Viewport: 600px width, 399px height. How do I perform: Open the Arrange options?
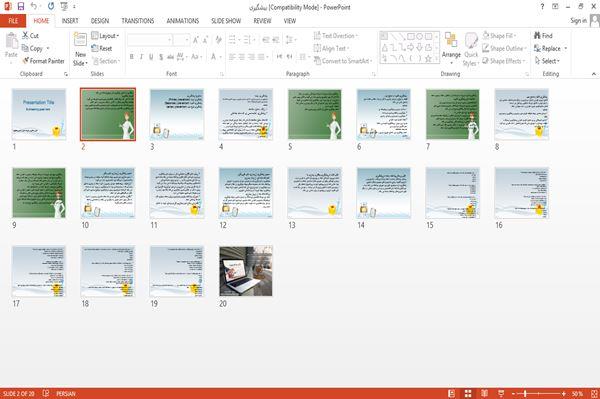451,49
